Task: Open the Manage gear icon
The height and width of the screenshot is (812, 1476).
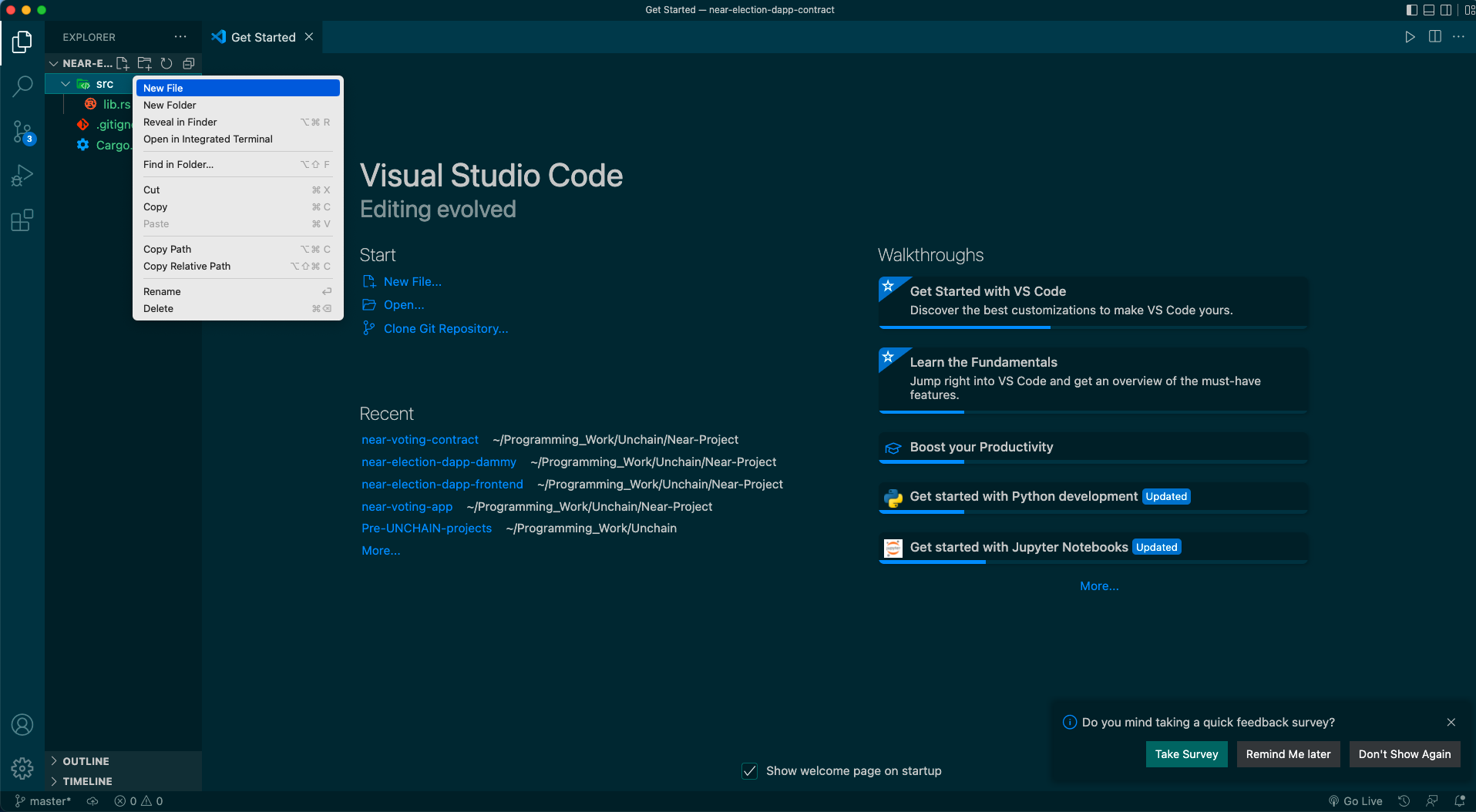Action: [x=22, y=768]
